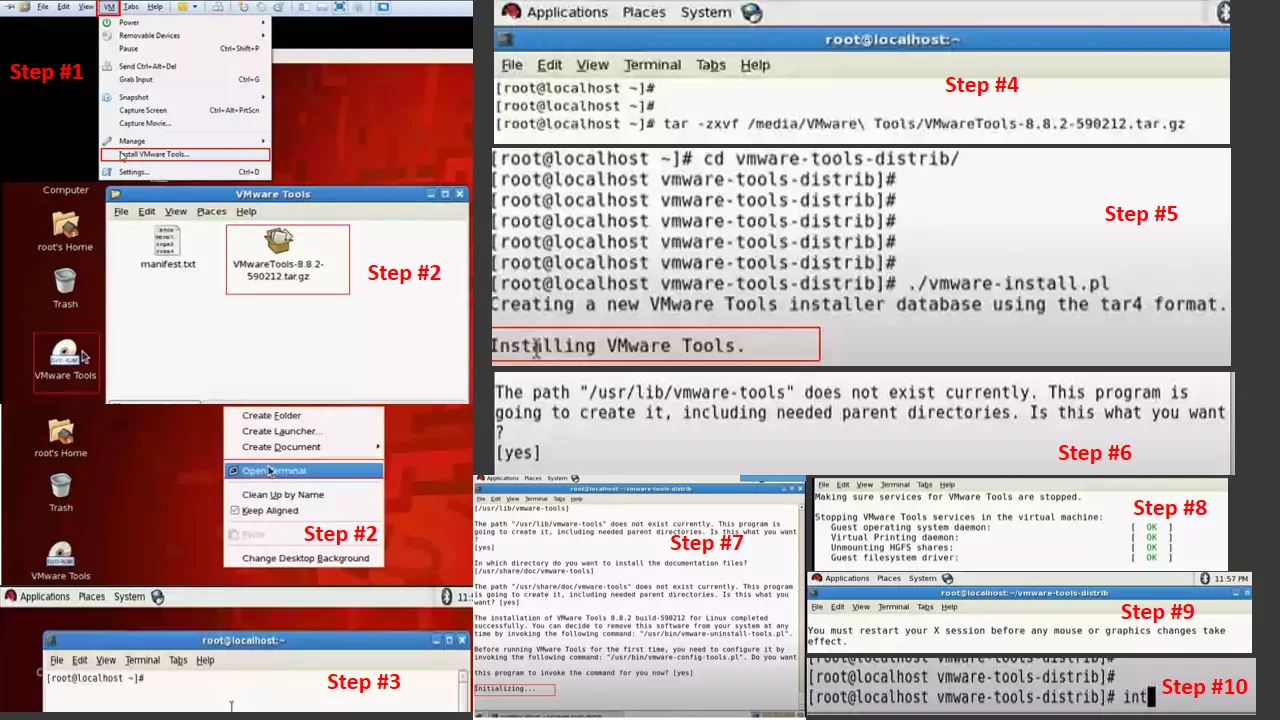
Task: Click the ./vmware-install.pl command text
Action: (x=1007, y=284)
